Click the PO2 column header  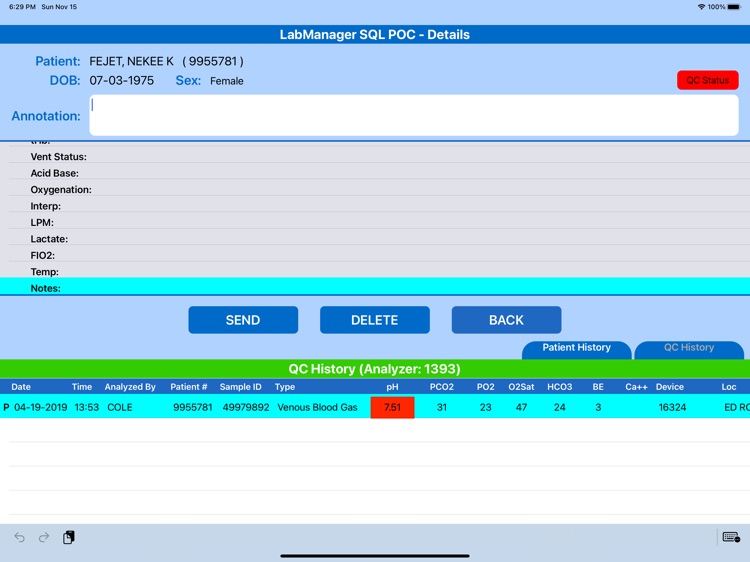click(x=485, y=387)
